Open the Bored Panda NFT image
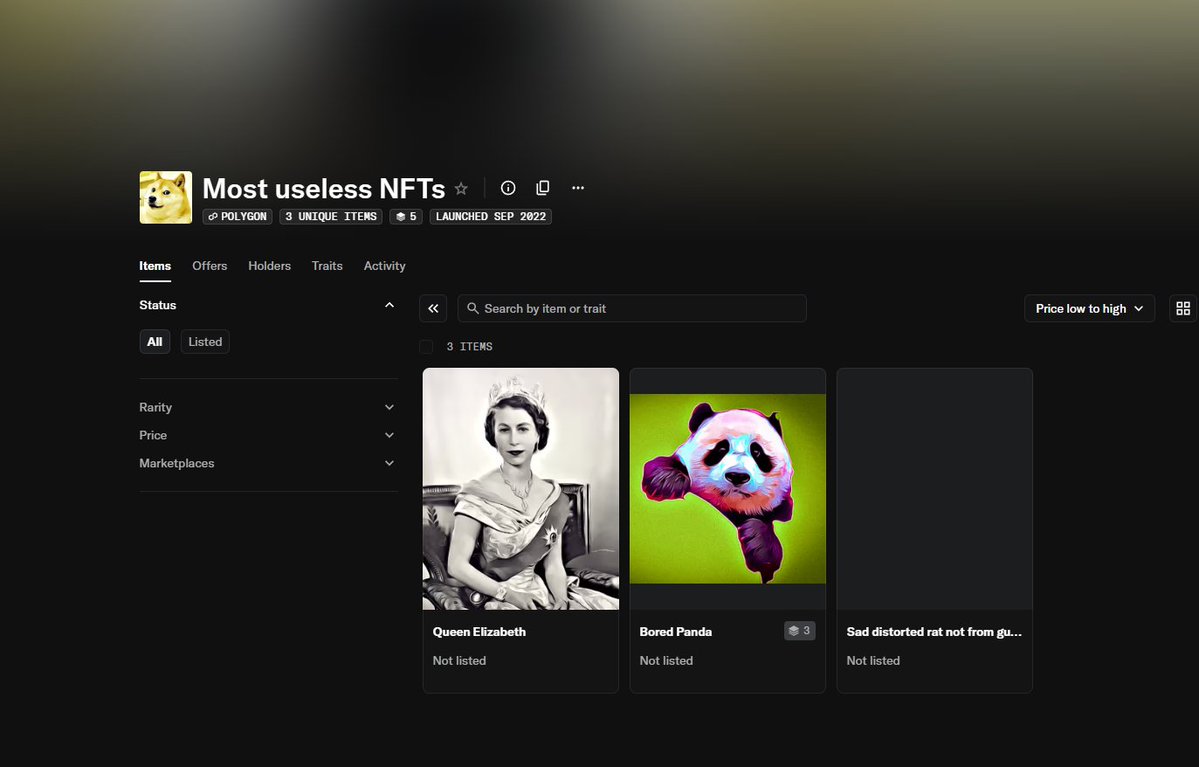This screenshot has width=1199, height=767. [x=727, y=489]
